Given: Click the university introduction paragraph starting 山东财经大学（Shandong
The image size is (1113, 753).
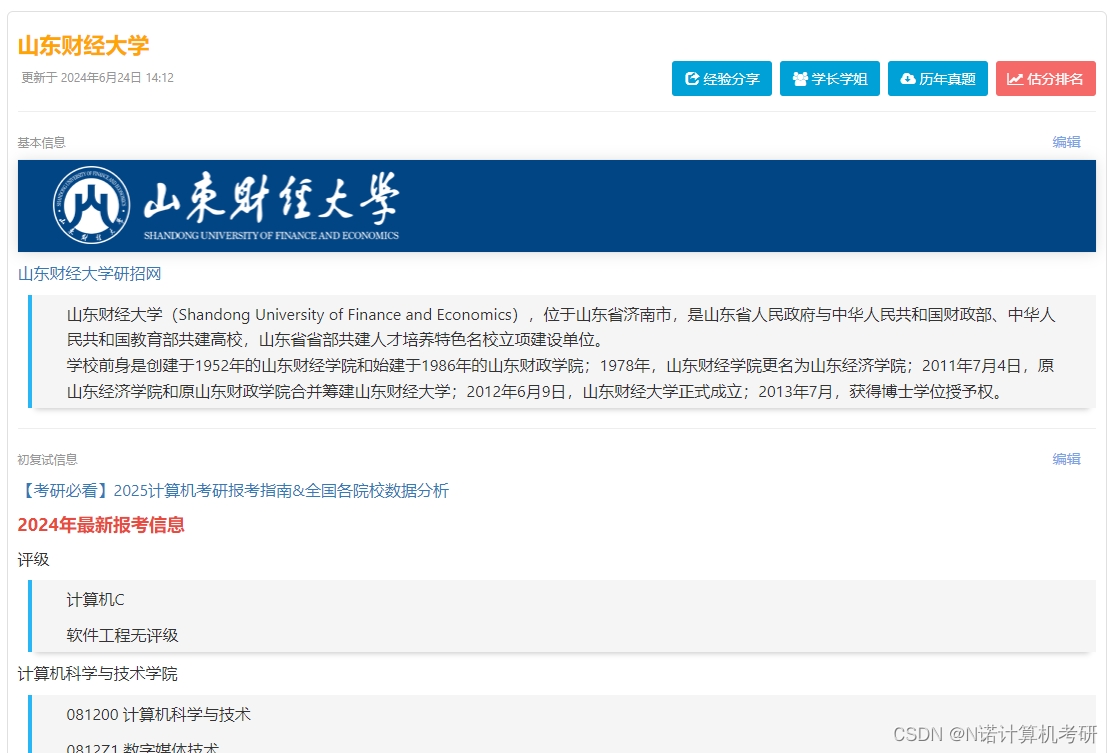Looking at the screenshot, I should [561, 327].
